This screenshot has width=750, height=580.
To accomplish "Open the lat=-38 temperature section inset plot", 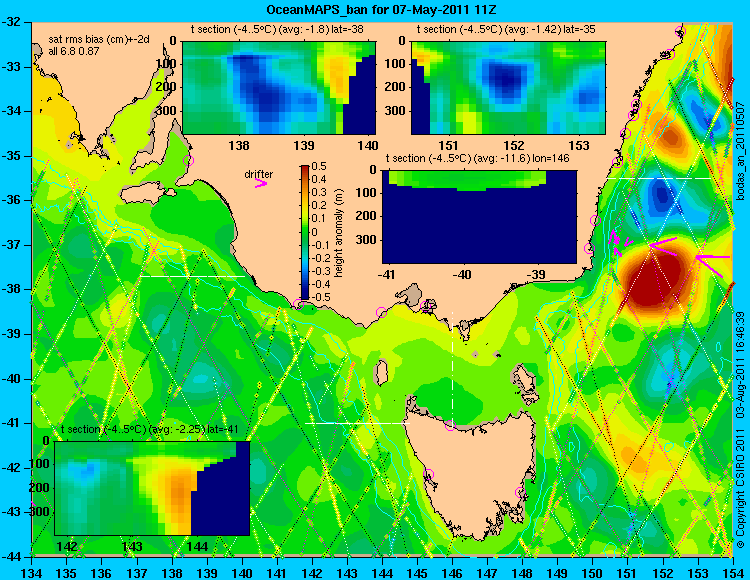I will point(279,88).
